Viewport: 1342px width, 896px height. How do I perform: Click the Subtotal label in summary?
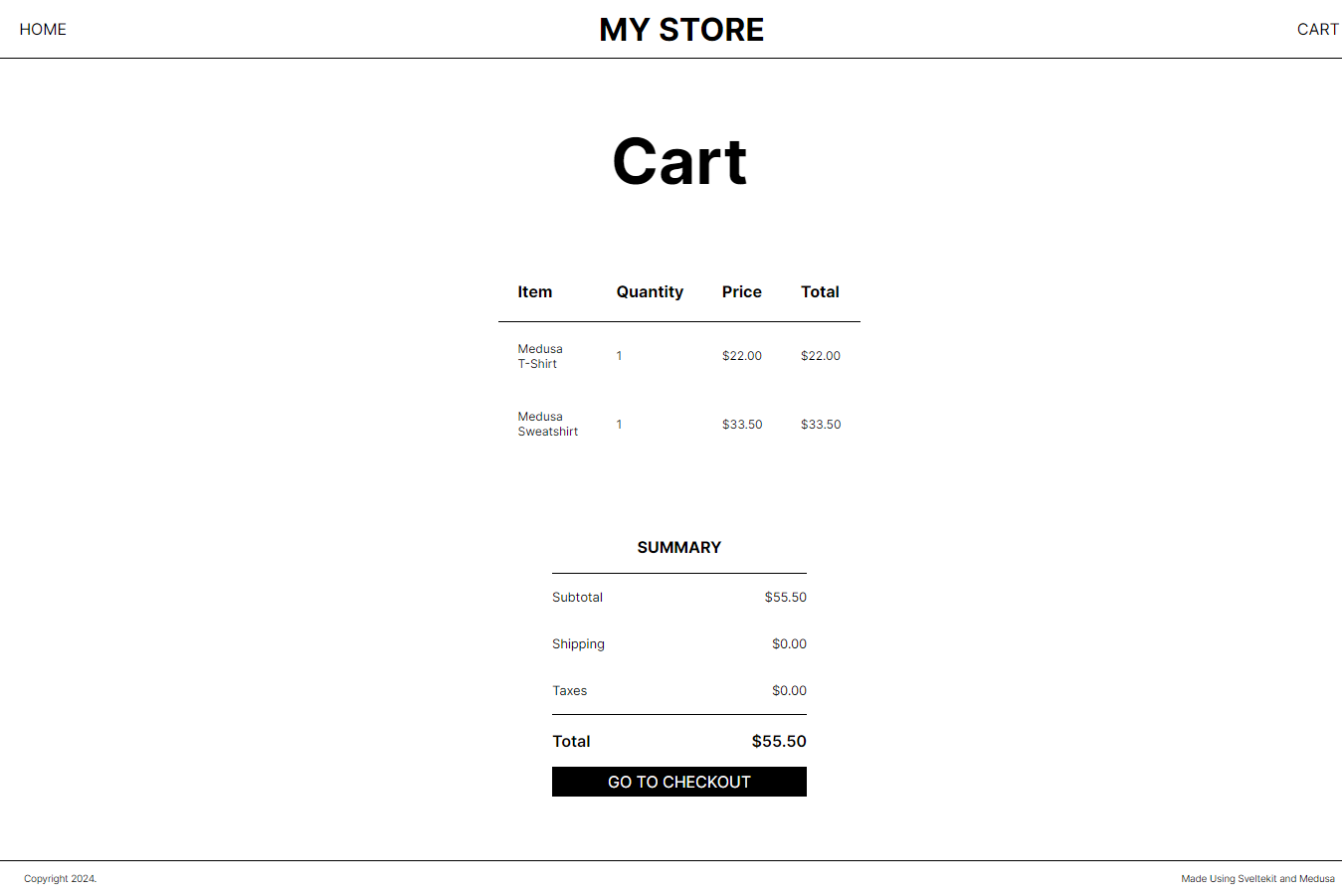tap(577, 598)
